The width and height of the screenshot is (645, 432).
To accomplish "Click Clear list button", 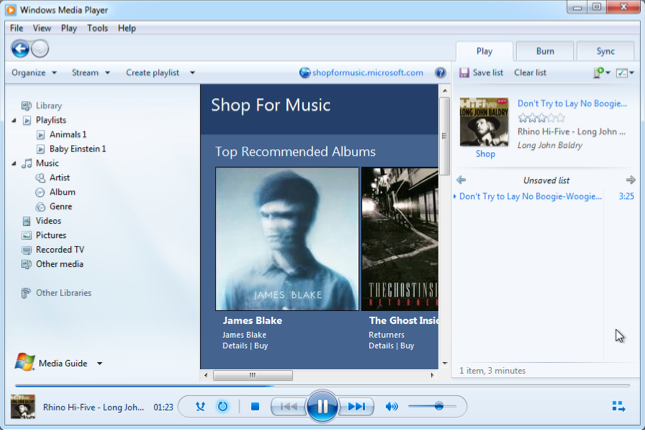I will [x=530, y=73].
